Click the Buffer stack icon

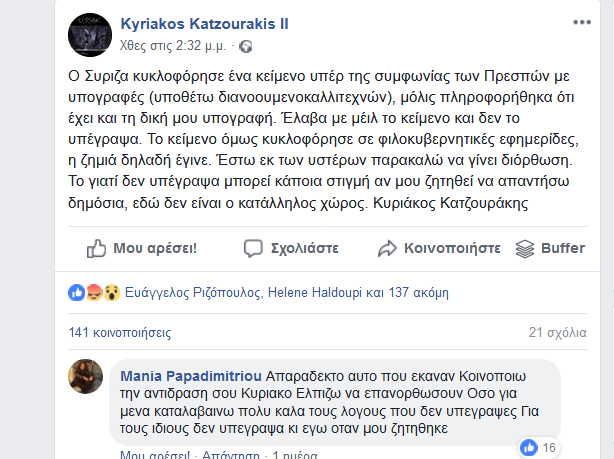point(525,248)
